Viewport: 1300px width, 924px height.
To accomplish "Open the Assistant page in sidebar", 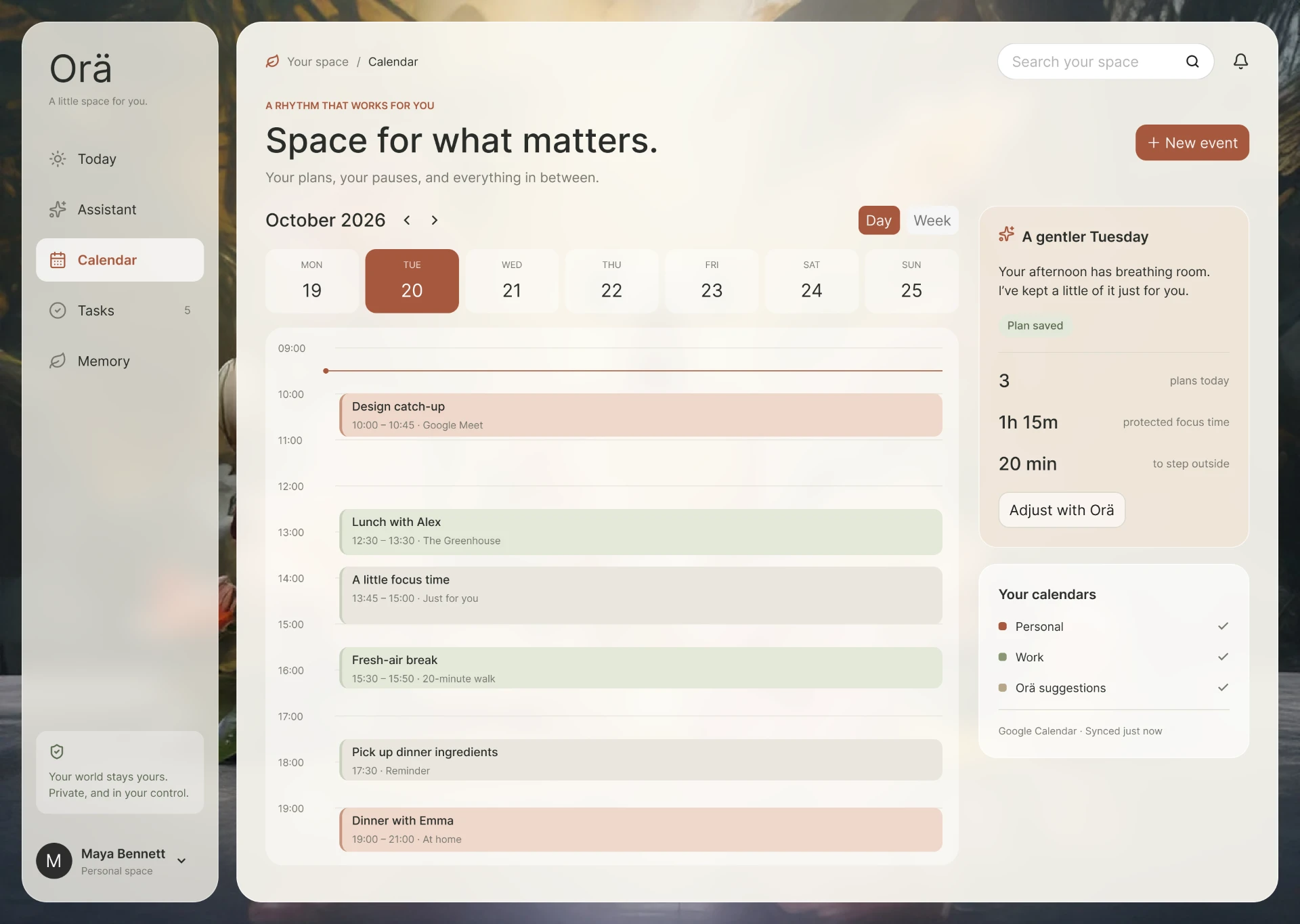I will click(120, 209).
